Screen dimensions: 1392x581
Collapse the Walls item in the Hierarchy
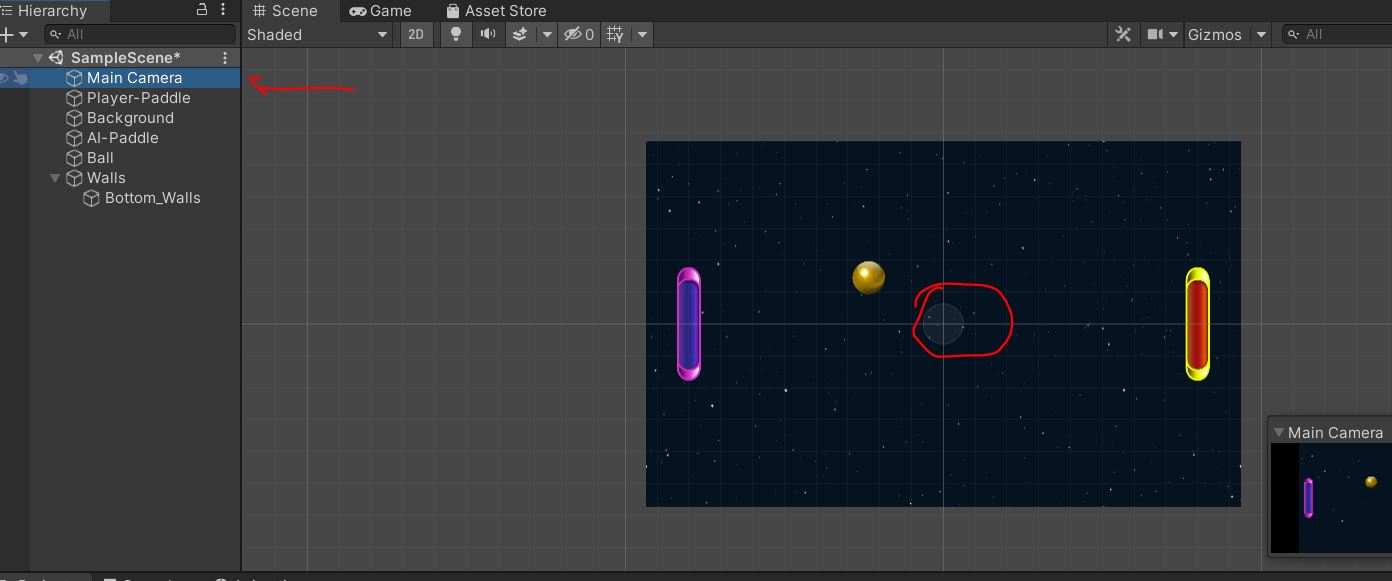pyautogui.click(x=56, y=178)
